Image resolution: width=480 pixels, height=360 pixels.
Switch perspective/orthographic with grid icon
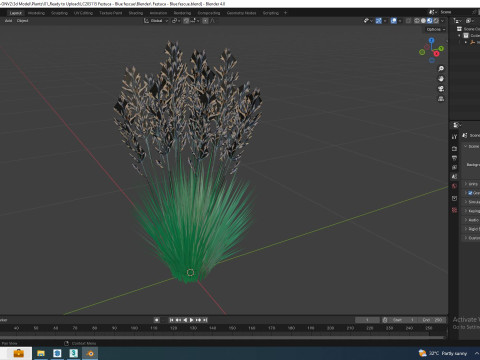(441, 99)
